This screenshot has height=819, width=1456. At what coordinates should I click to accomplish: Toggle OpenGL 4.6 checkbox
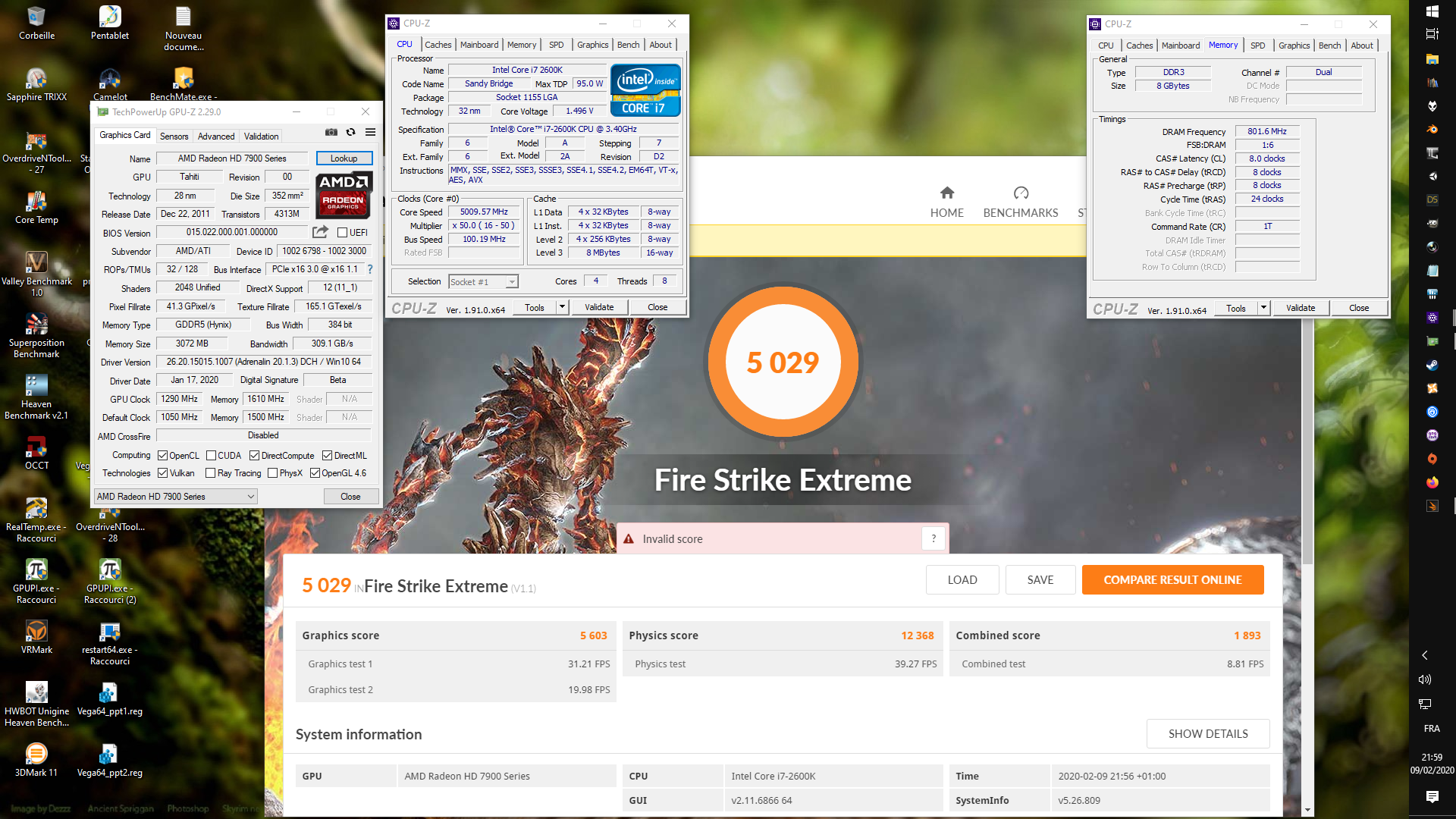[315, 473]
